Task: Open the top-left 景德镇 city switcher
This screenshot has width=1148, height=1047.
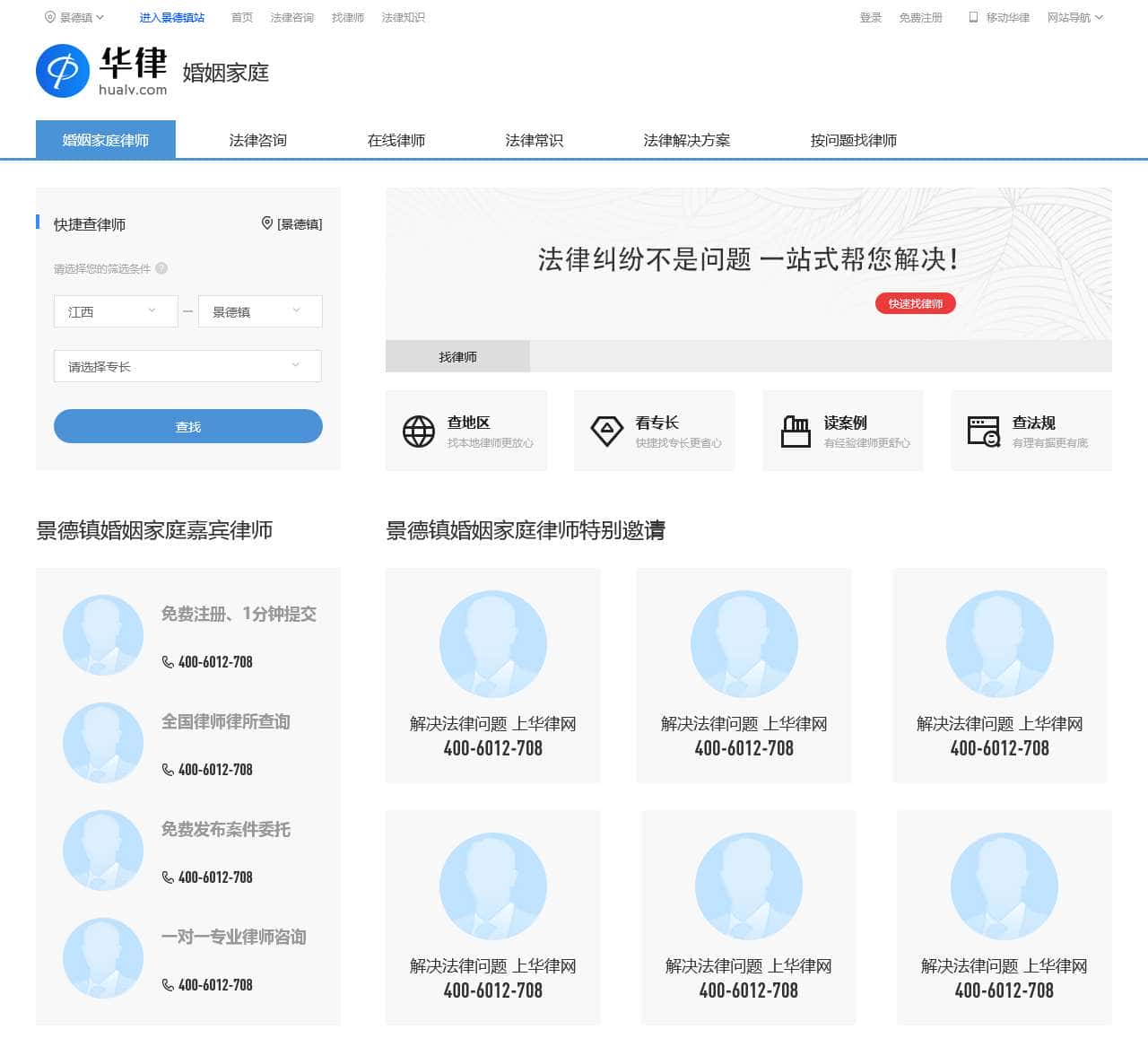Action: pyautogui.click(x=75, y=17)
